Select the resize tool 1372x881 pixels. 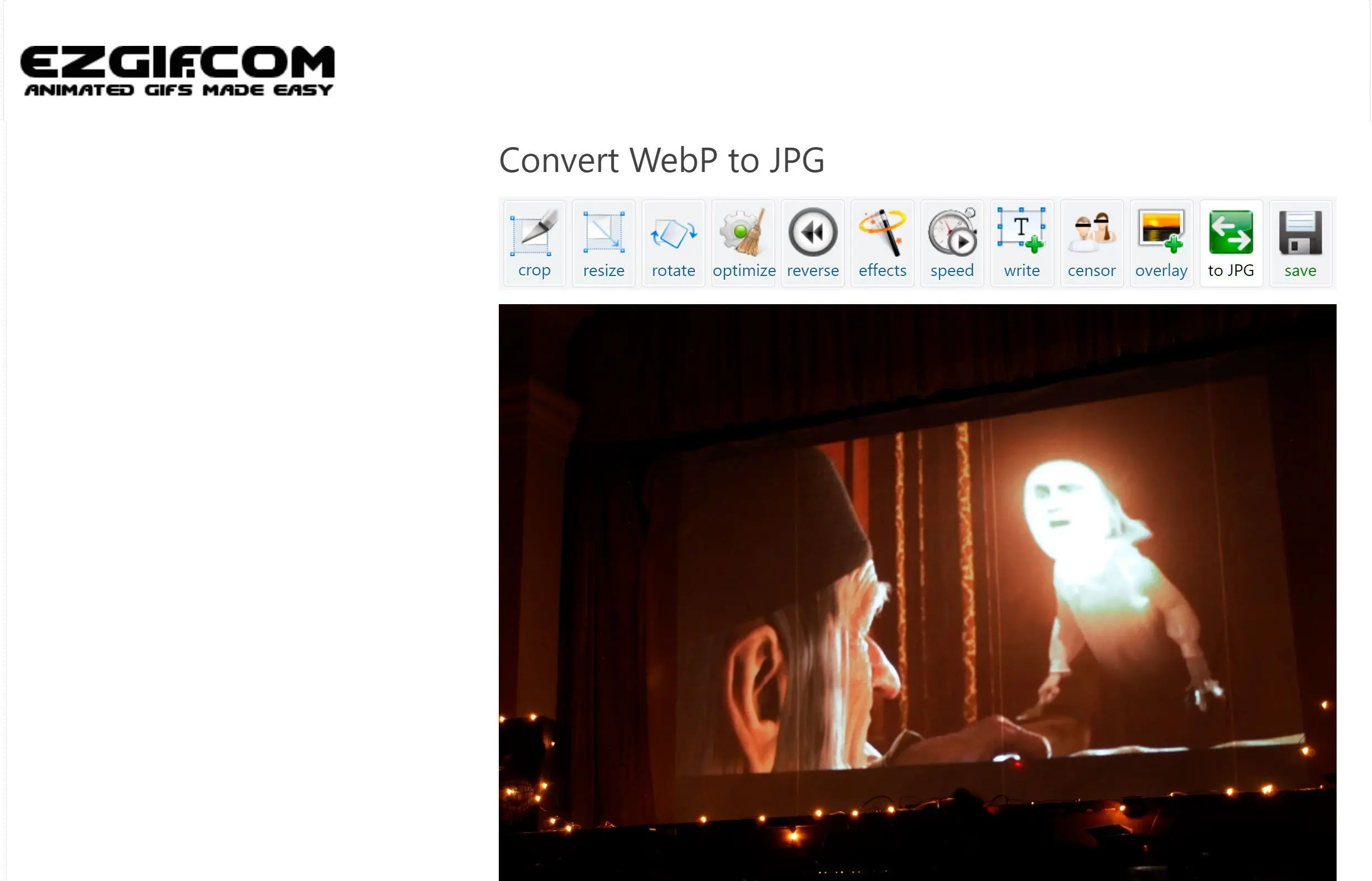[604, 243]
